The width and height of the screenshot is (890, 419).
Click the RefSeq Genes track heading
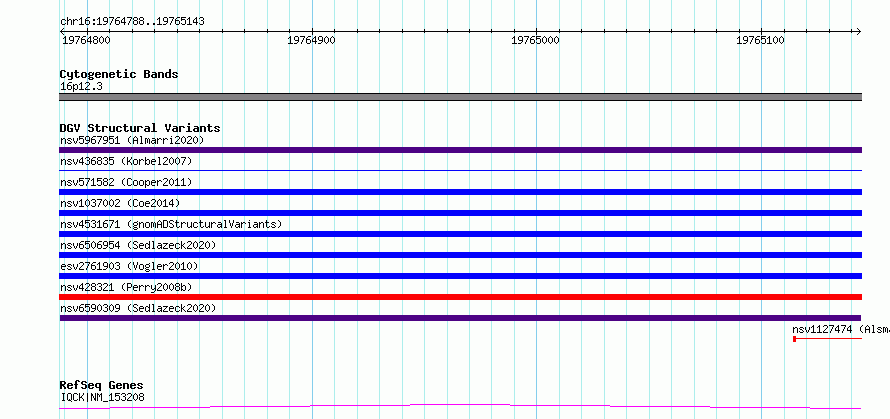(101, 386)
